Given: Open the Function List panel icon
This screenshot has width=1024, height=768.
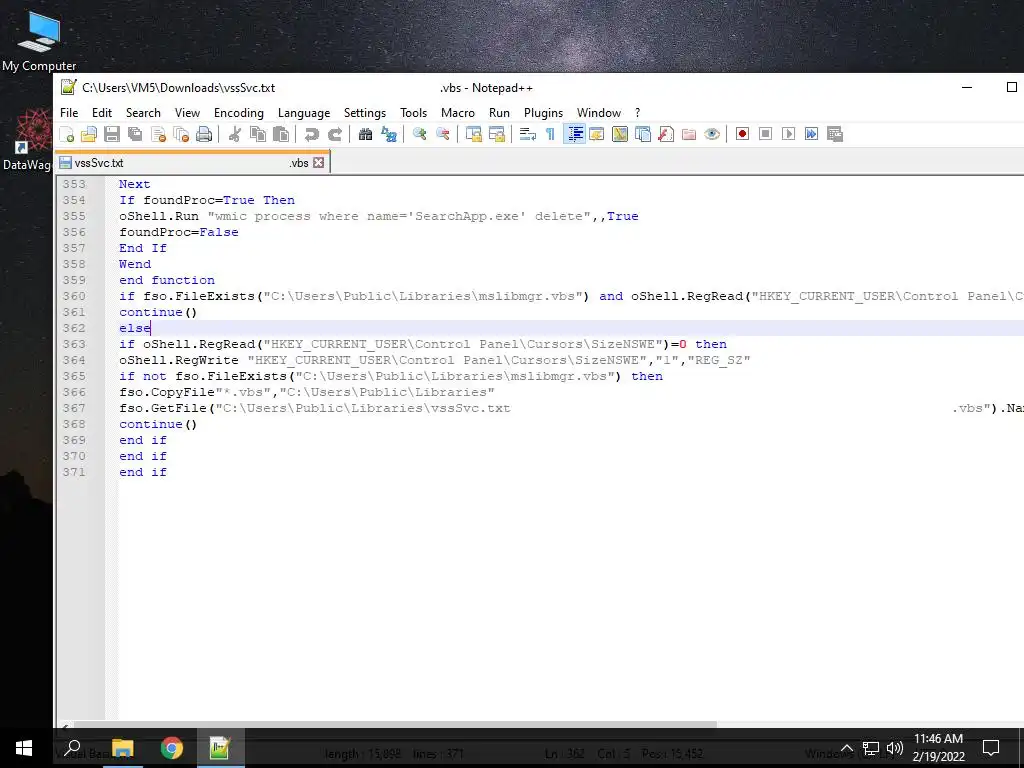Looking at the screenshot, I should pyautogui.click(x=665, y=135).
